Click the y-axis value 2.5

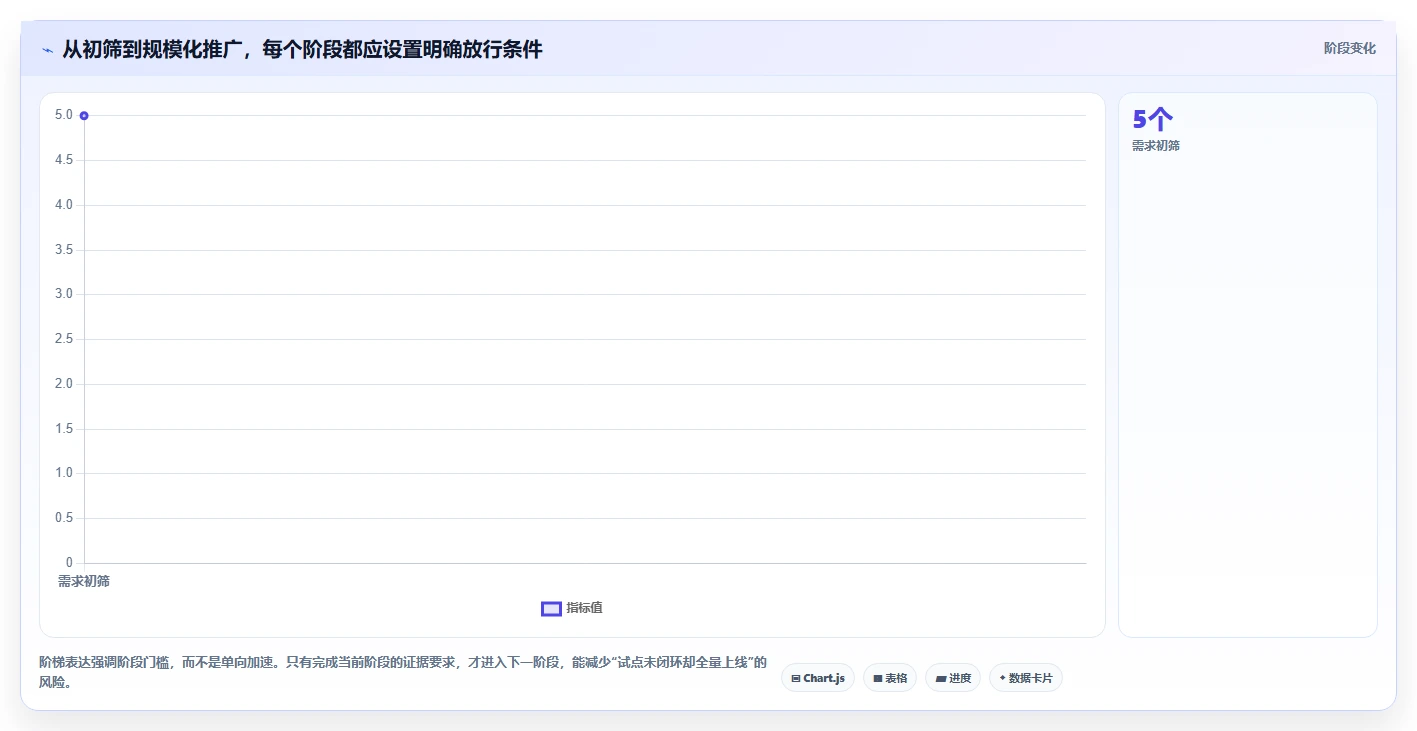point(64,339)
